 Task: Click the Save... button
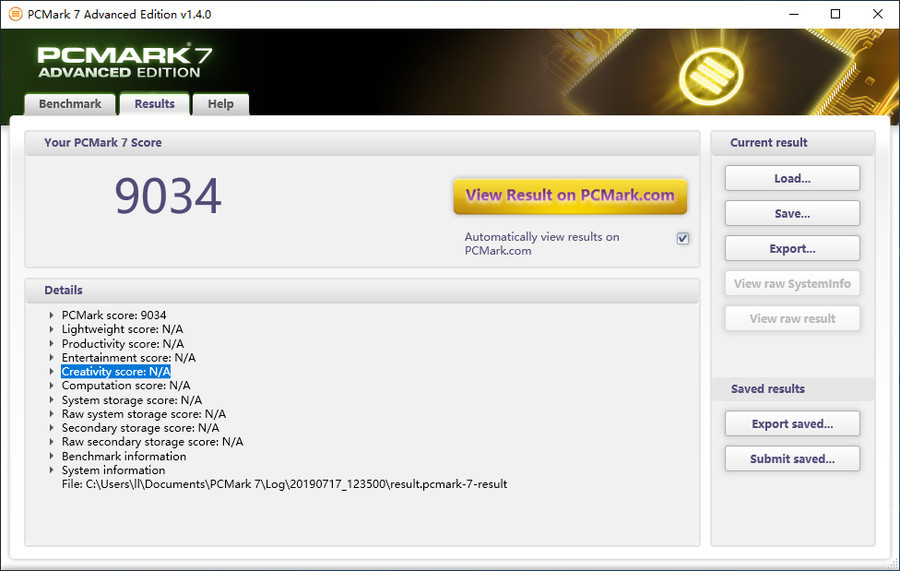792,213
